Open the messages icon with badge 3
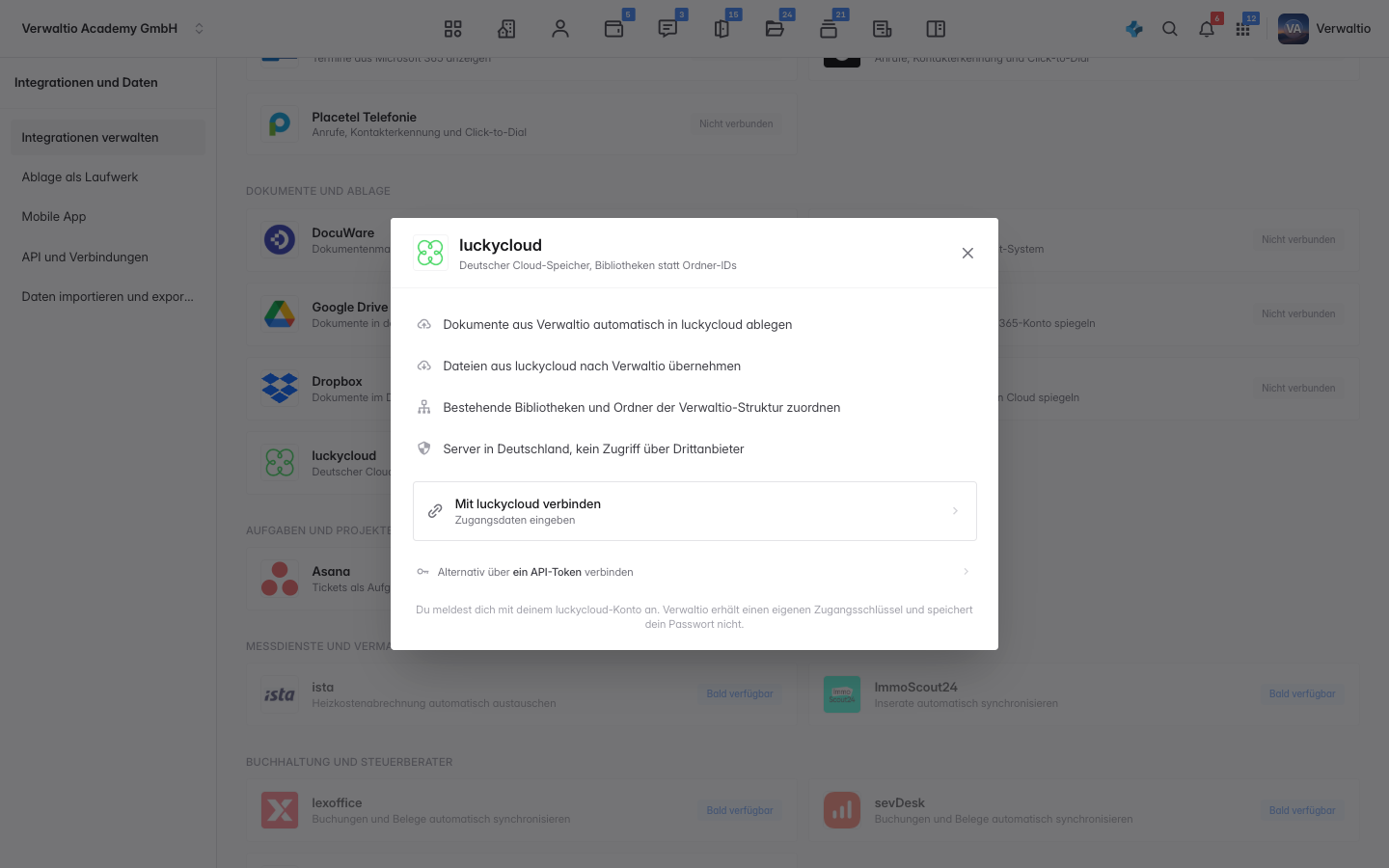This screenshot has height=868, width=1389. [x=667, y=29]
